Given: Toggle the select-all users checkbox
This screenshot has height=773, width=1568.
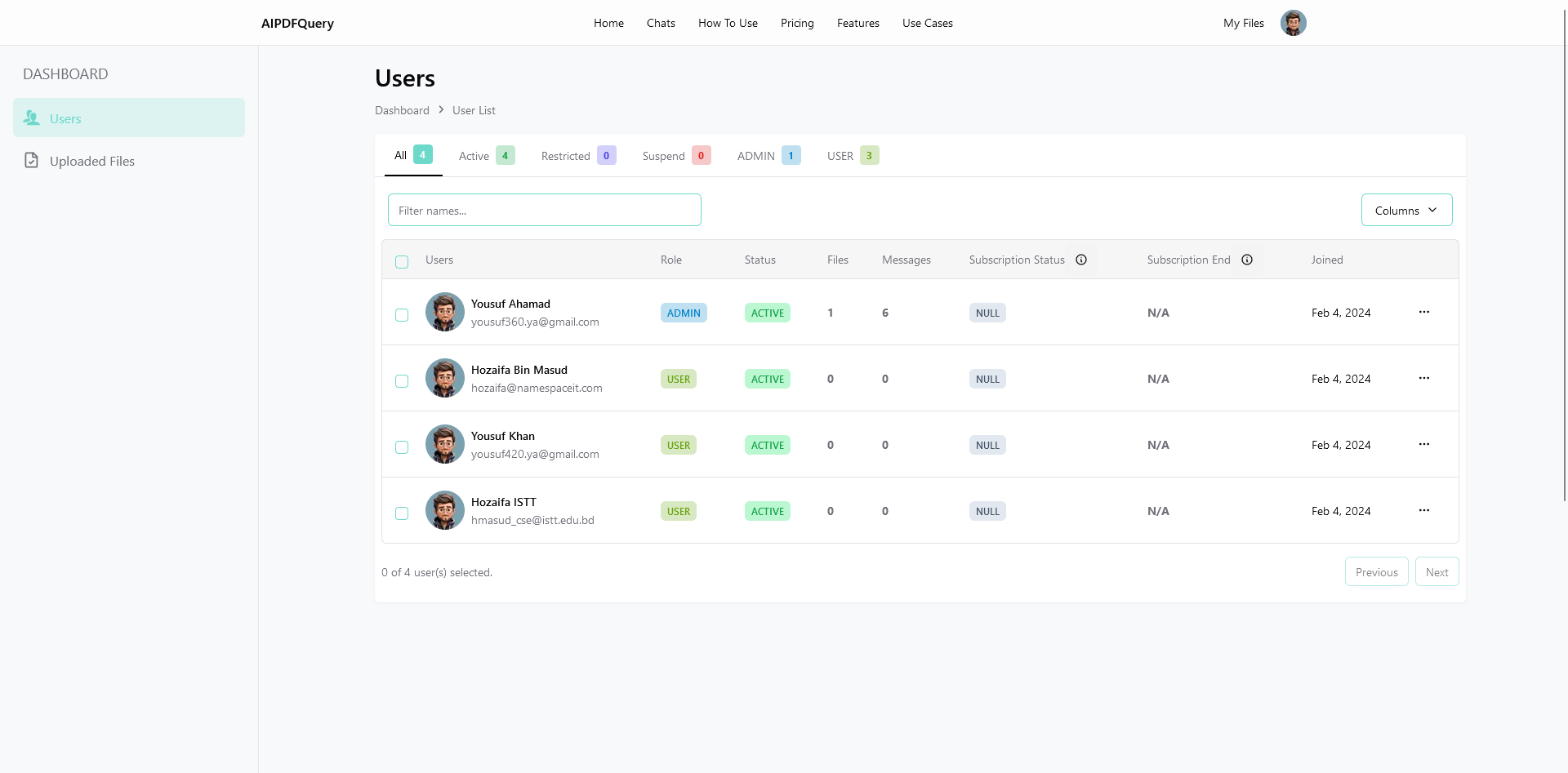Looking at the screenshot, I should [402, 262].
